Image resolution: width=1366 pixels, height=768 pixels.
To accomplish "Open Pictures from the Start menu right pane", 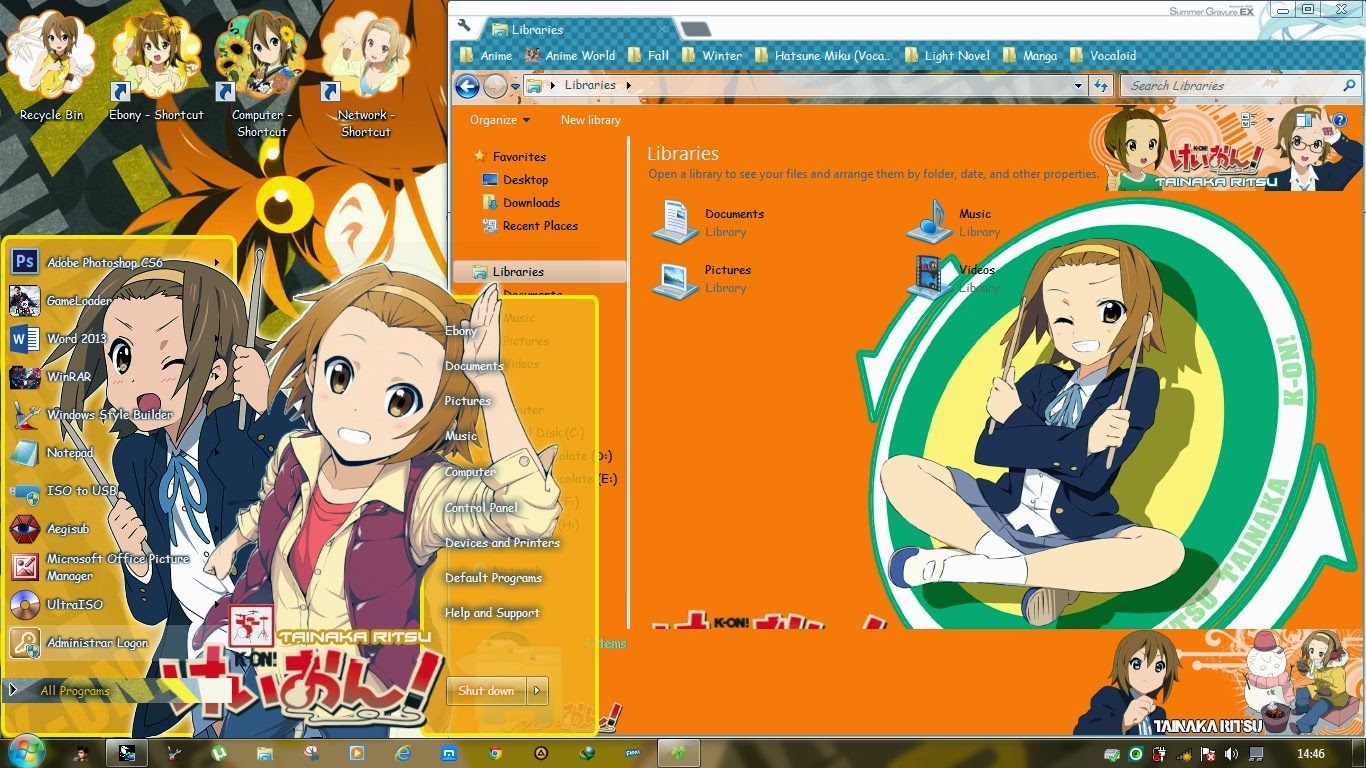I will tap(467, 401).
